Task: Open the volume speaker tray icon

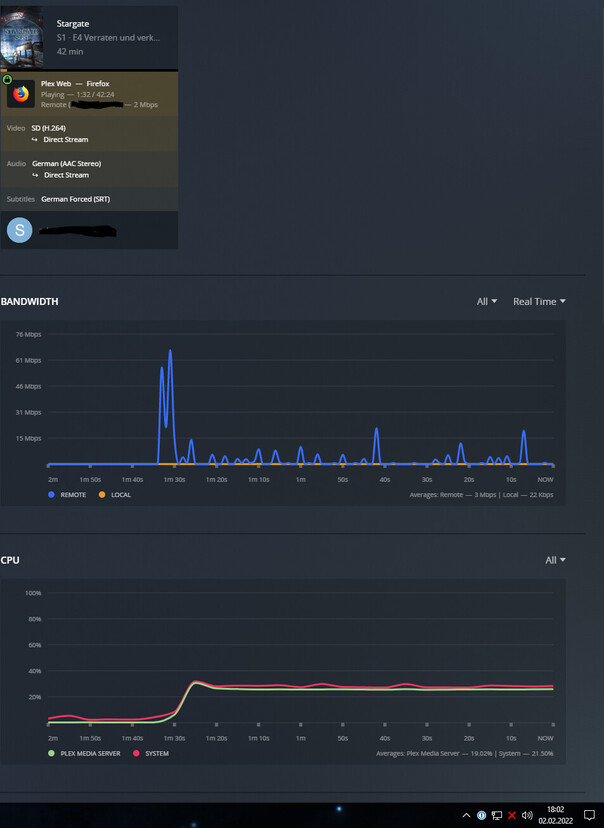Action: pos(527,815)
